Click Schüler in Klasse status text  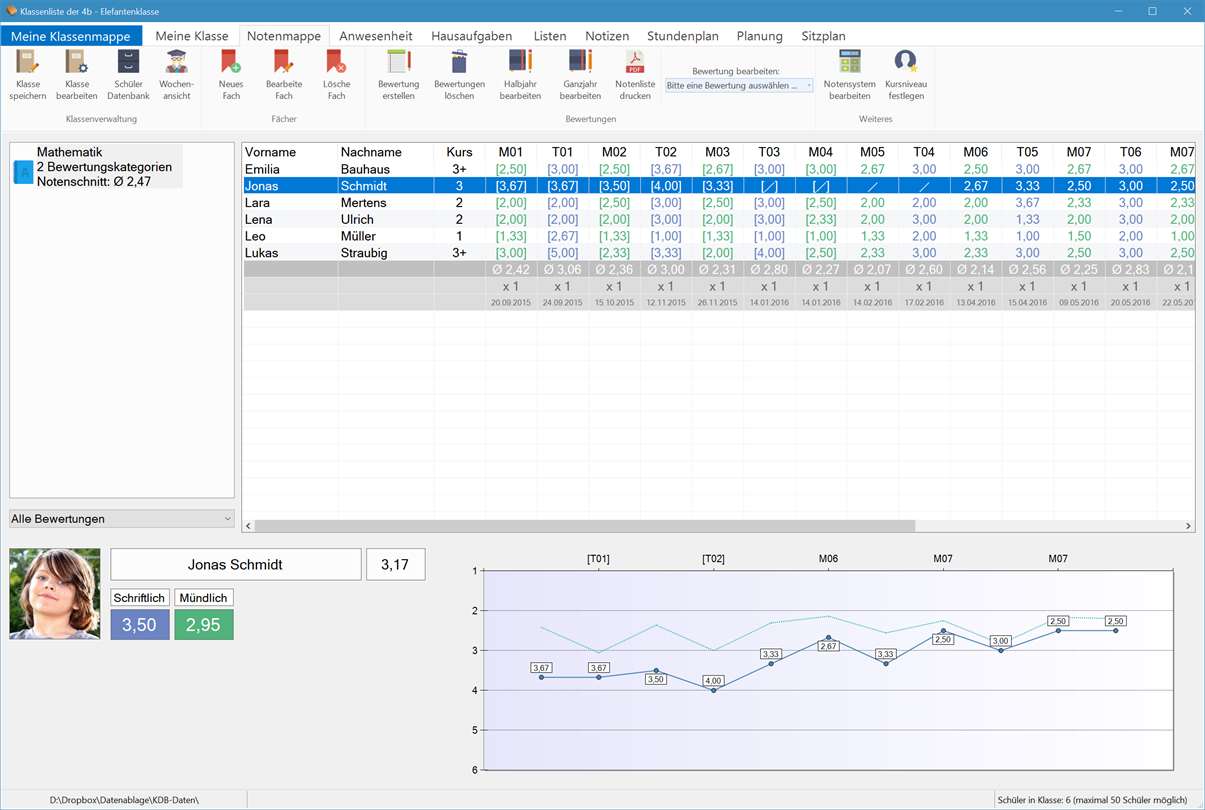pyautogui.click(x=1092, y=799)
